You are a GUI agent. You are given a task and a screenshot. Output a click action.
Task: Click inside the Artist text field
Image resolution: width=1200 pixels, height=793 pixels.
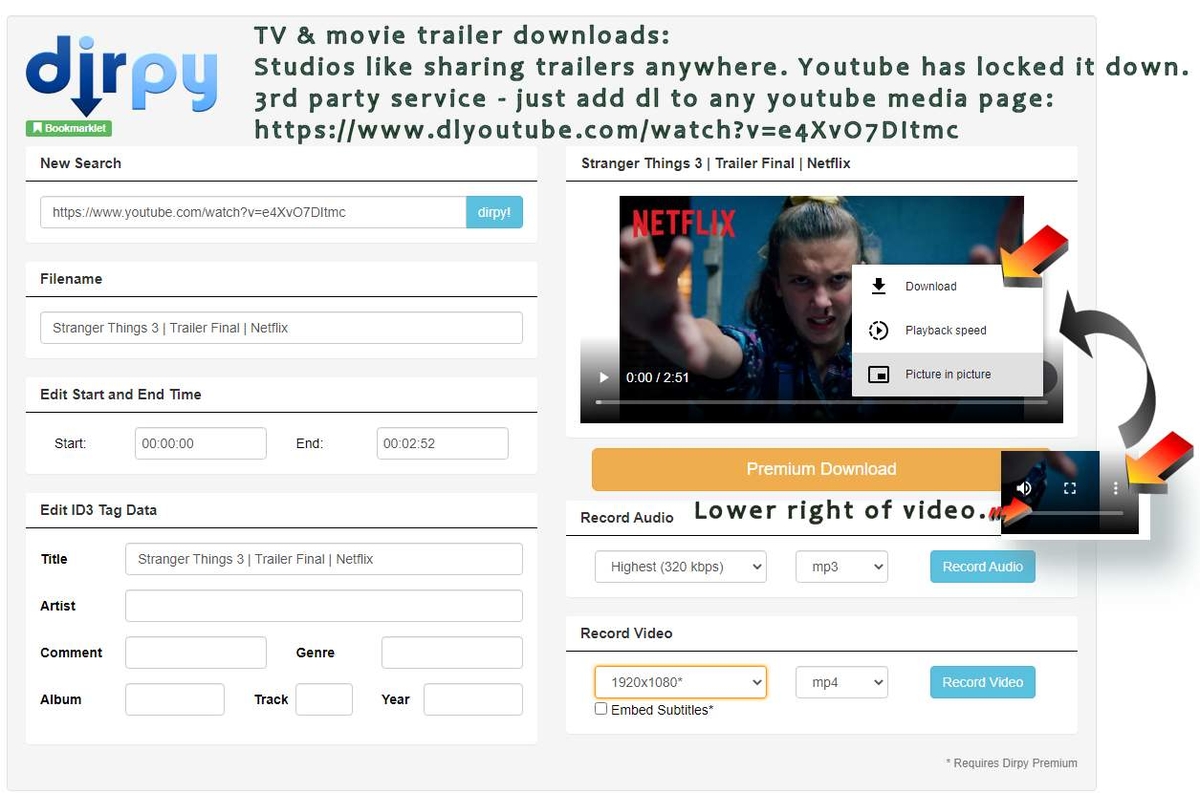tap(323, 605)
